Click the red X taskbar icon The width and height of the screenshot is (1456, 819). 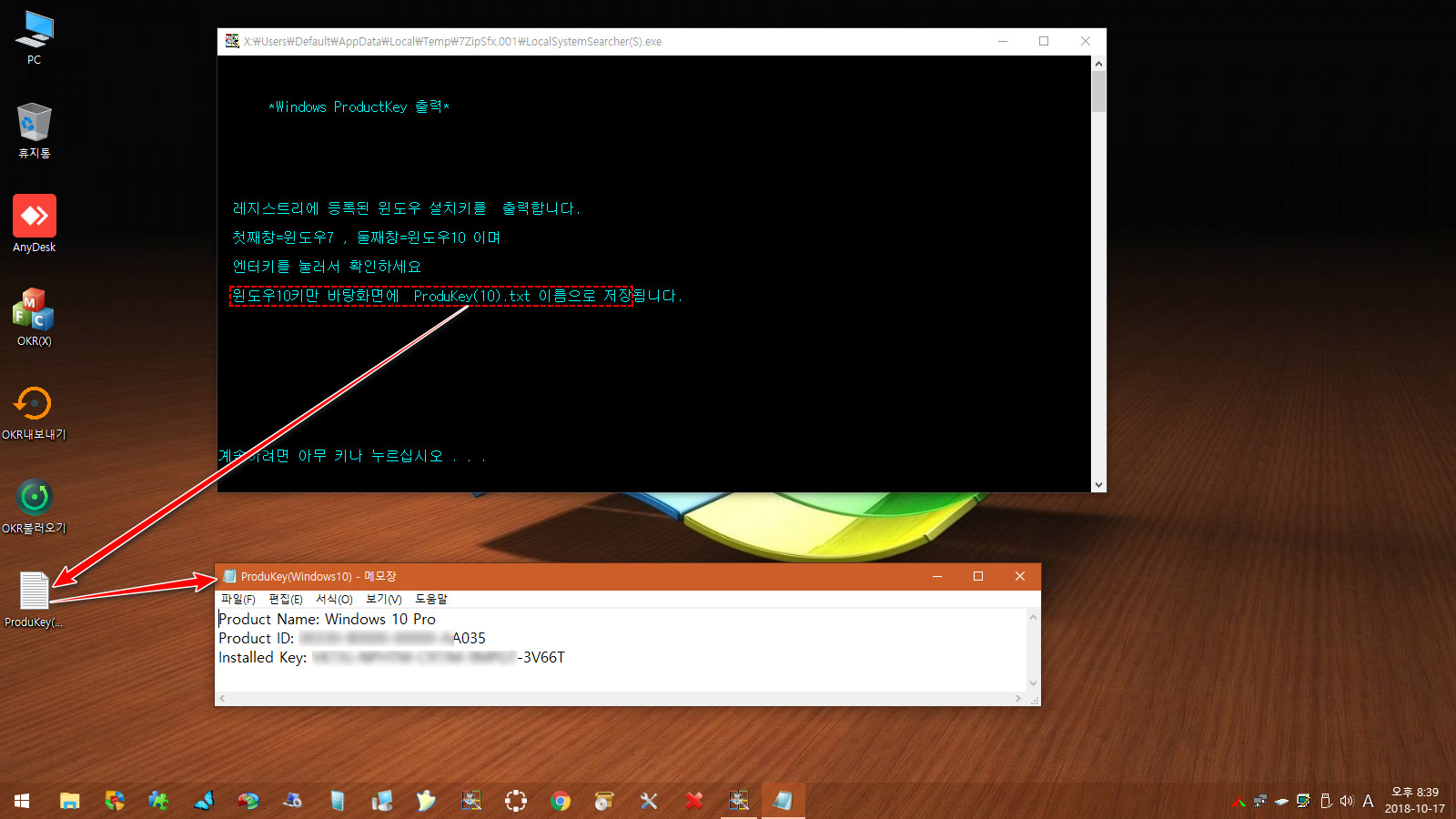(x=693, y=801)
